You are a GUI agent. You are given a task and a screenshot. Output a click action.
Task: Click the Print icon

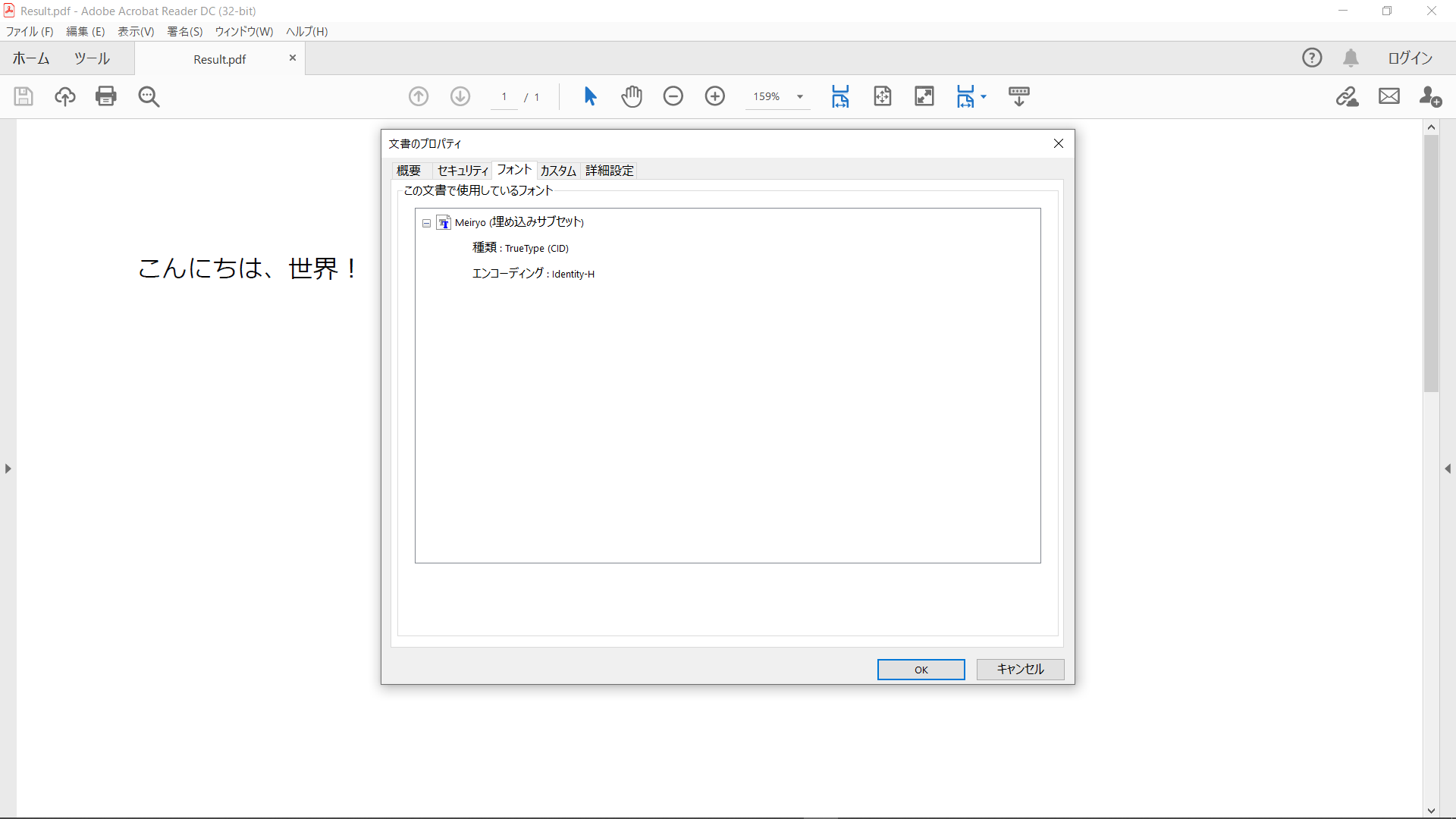click(x=106, y=96)
